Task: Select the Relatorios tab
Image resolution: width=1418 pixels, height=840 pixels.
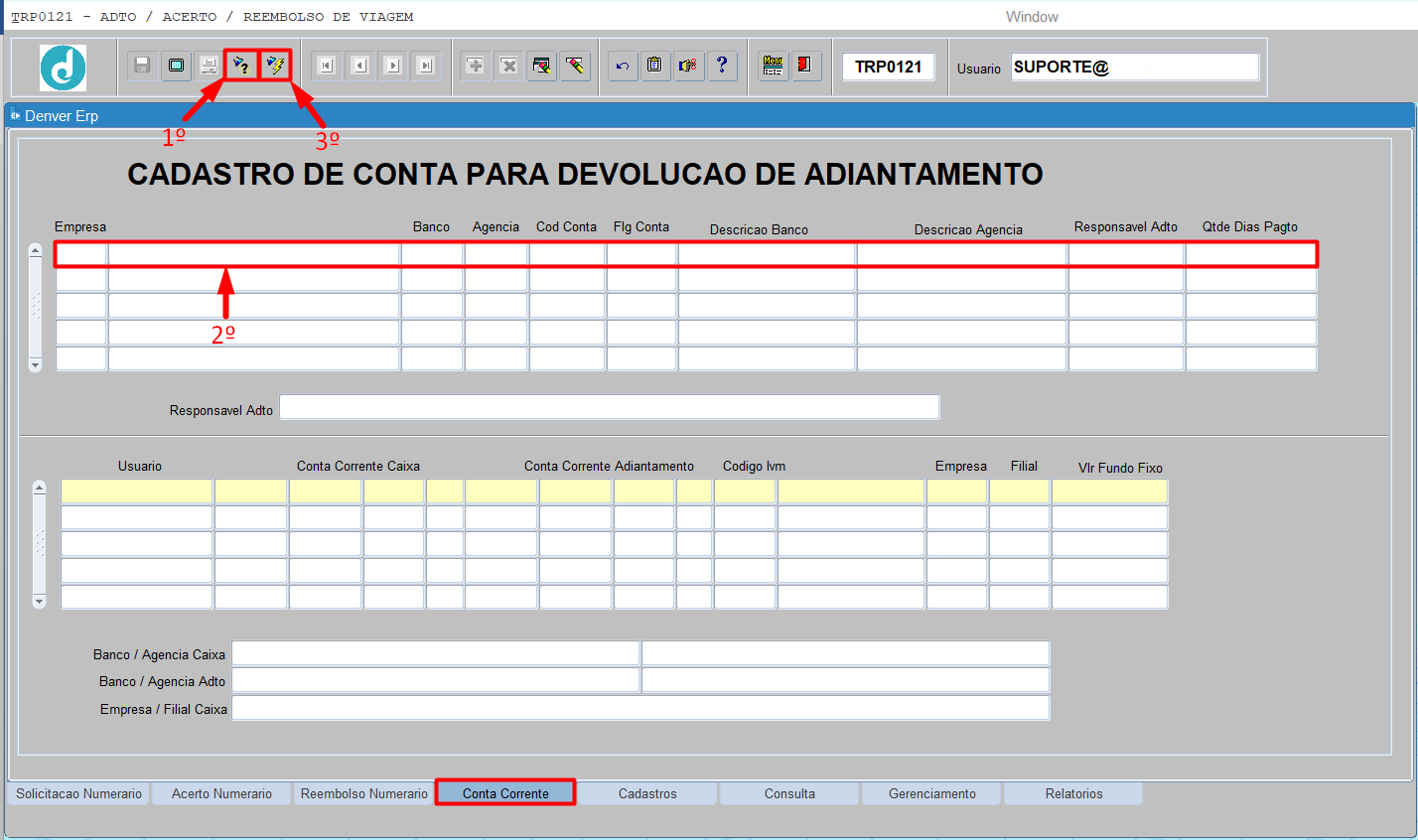Action: [1073, 793]
